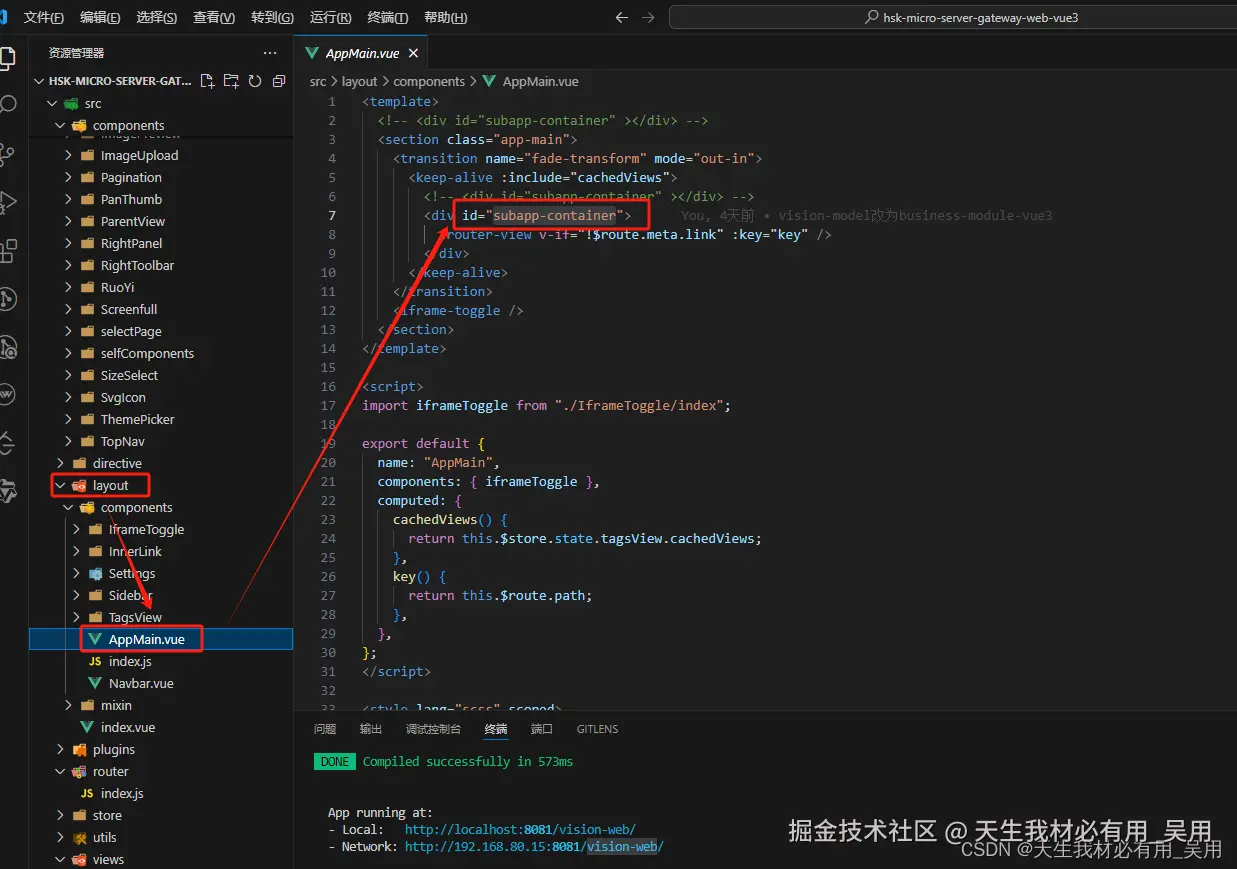Go forward with the right navigation arrow
1237x869 pixels.
[648, 17]
